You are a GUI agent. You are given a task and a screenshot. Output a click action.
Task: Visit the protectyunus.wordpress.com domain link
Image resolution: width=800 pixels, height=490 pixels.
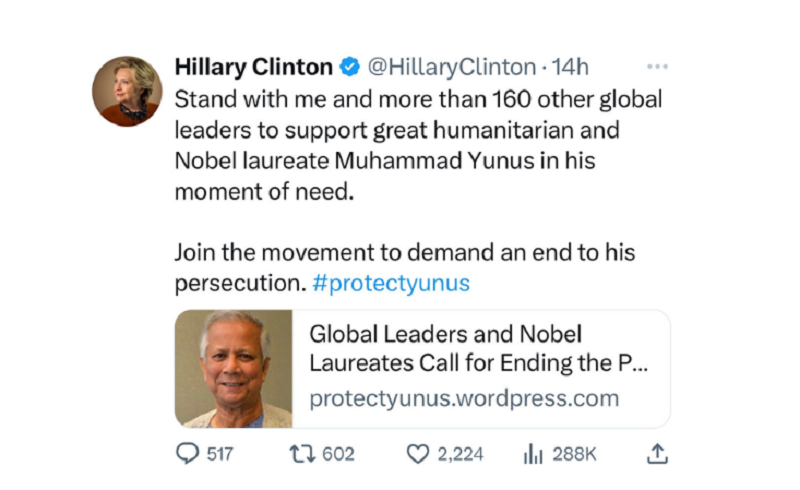tap(464, 398)
